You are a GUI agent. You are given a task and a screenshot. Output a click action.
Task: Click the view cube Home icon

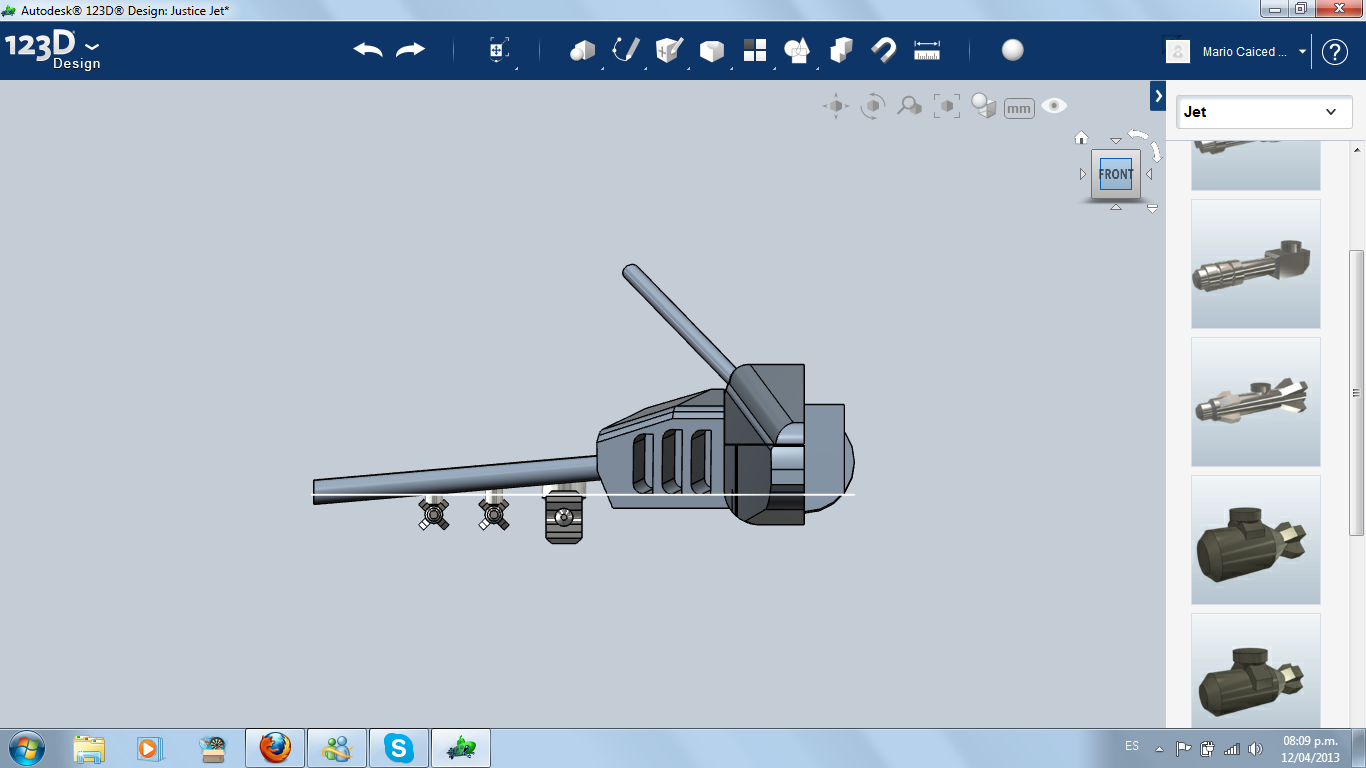(x=1081, y=138)
